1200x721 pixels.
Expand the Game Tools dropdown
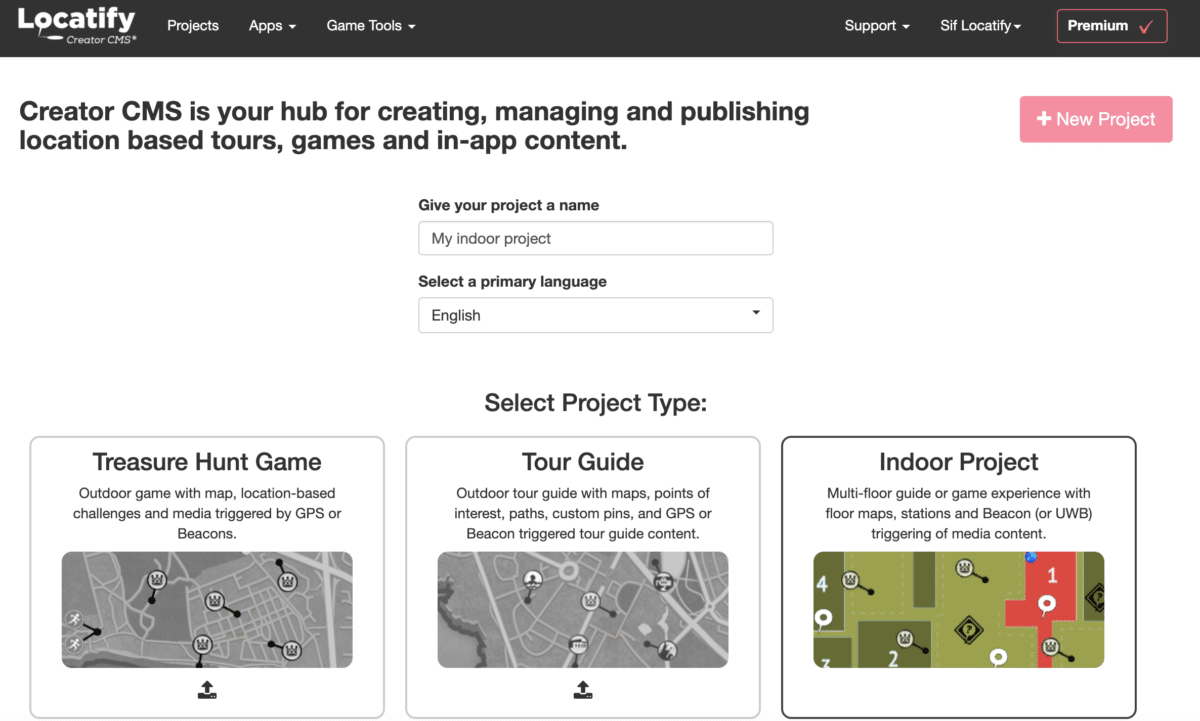pos(369,26)
